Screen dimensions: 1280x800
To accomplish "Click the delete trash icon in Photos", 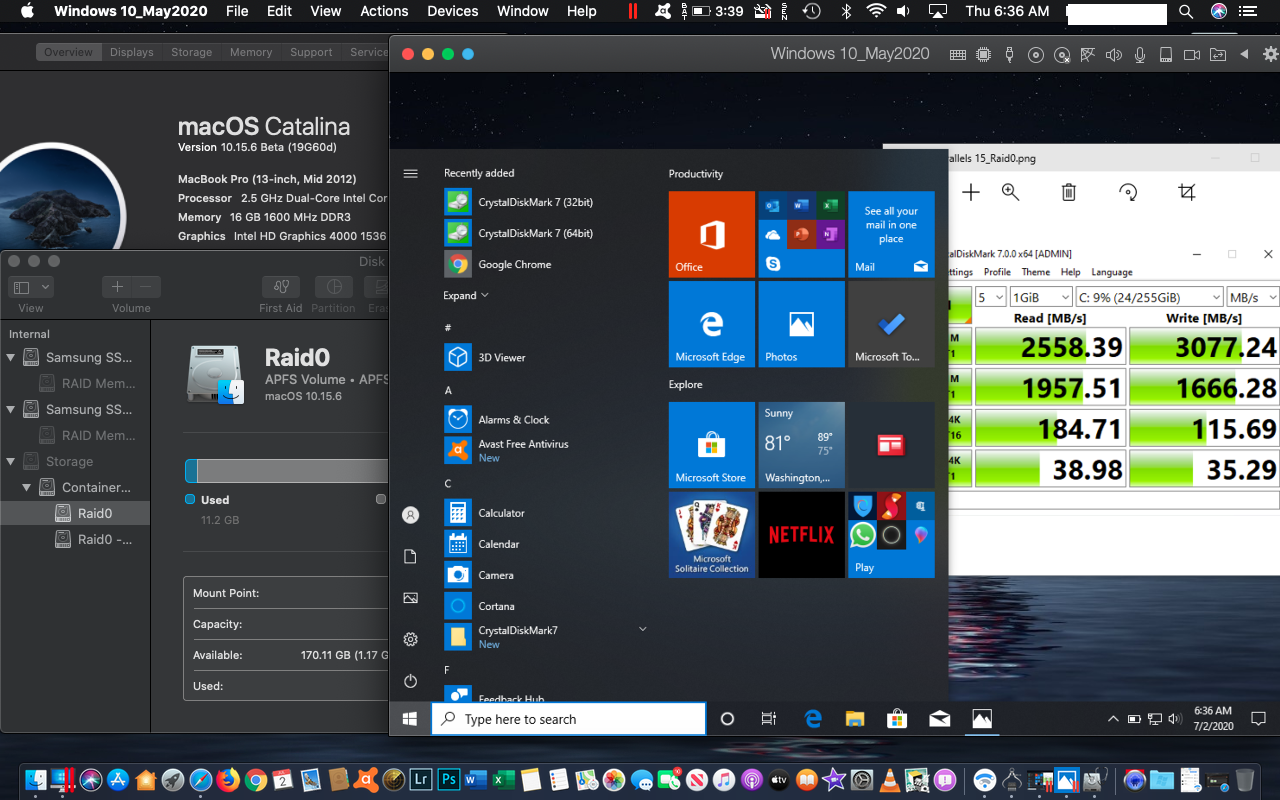I will pos(1068,192).
